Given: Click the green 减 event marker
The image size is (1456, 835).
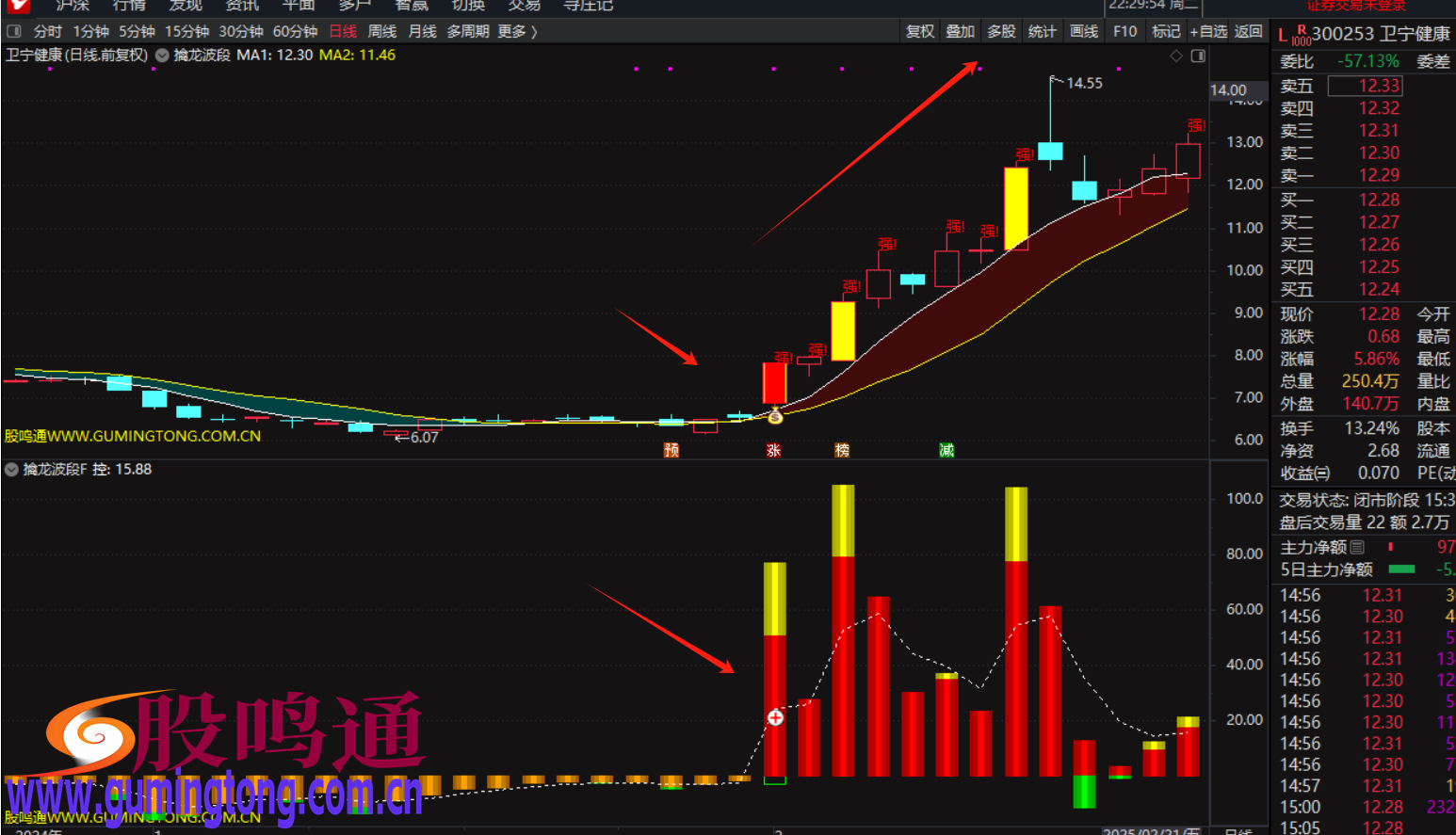Looking at the screenshot, I should (946, 450).
